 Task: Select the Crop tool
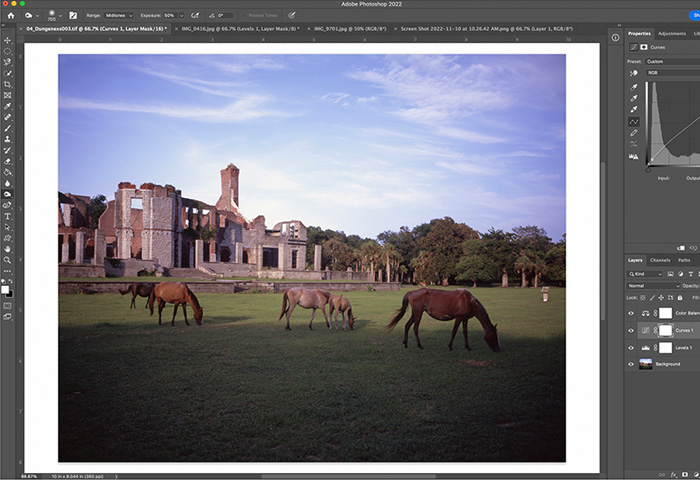tap(8, 84)
